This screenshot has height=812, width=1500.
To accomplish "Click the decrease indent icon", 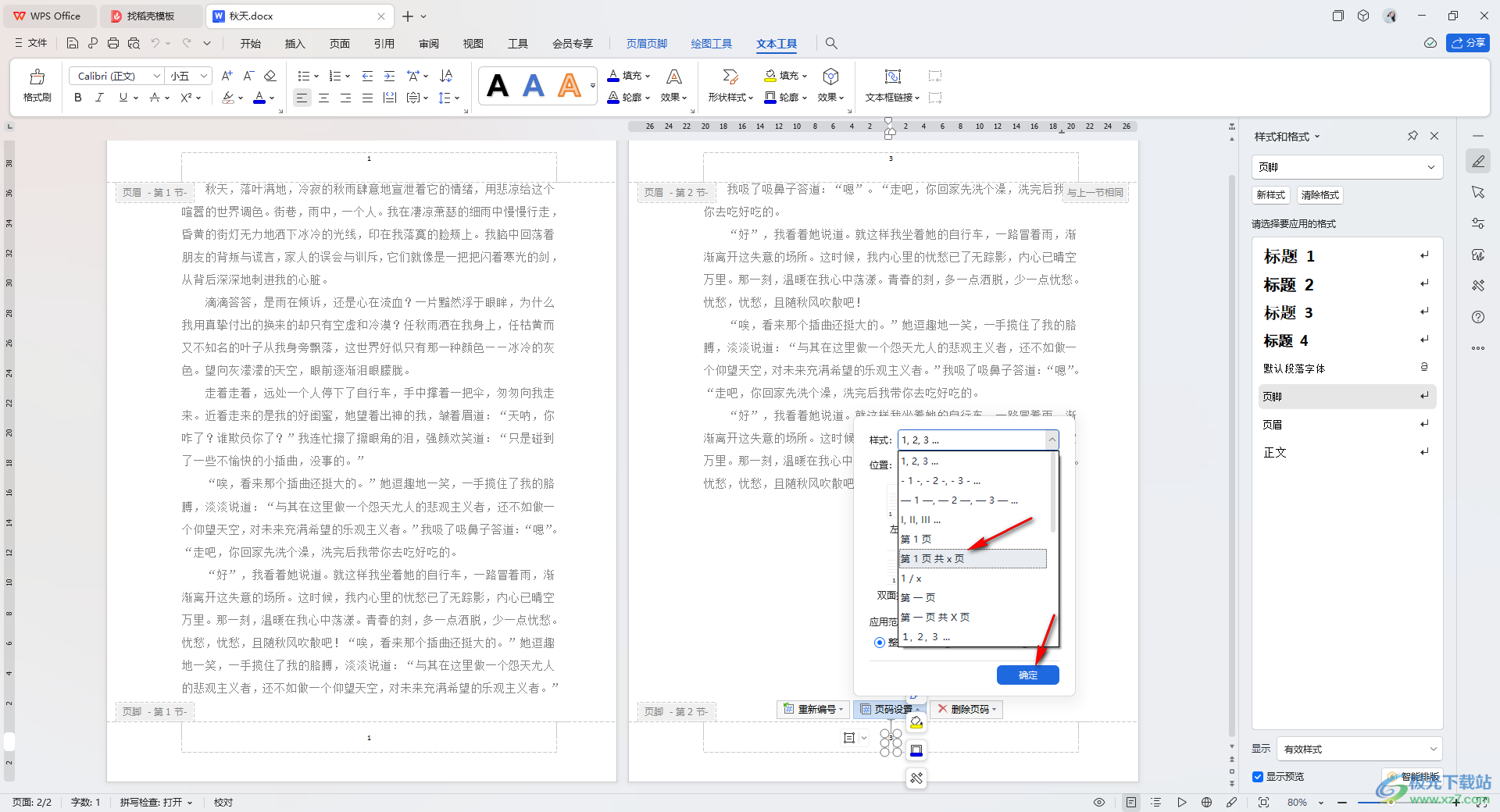I will [367, 76].
